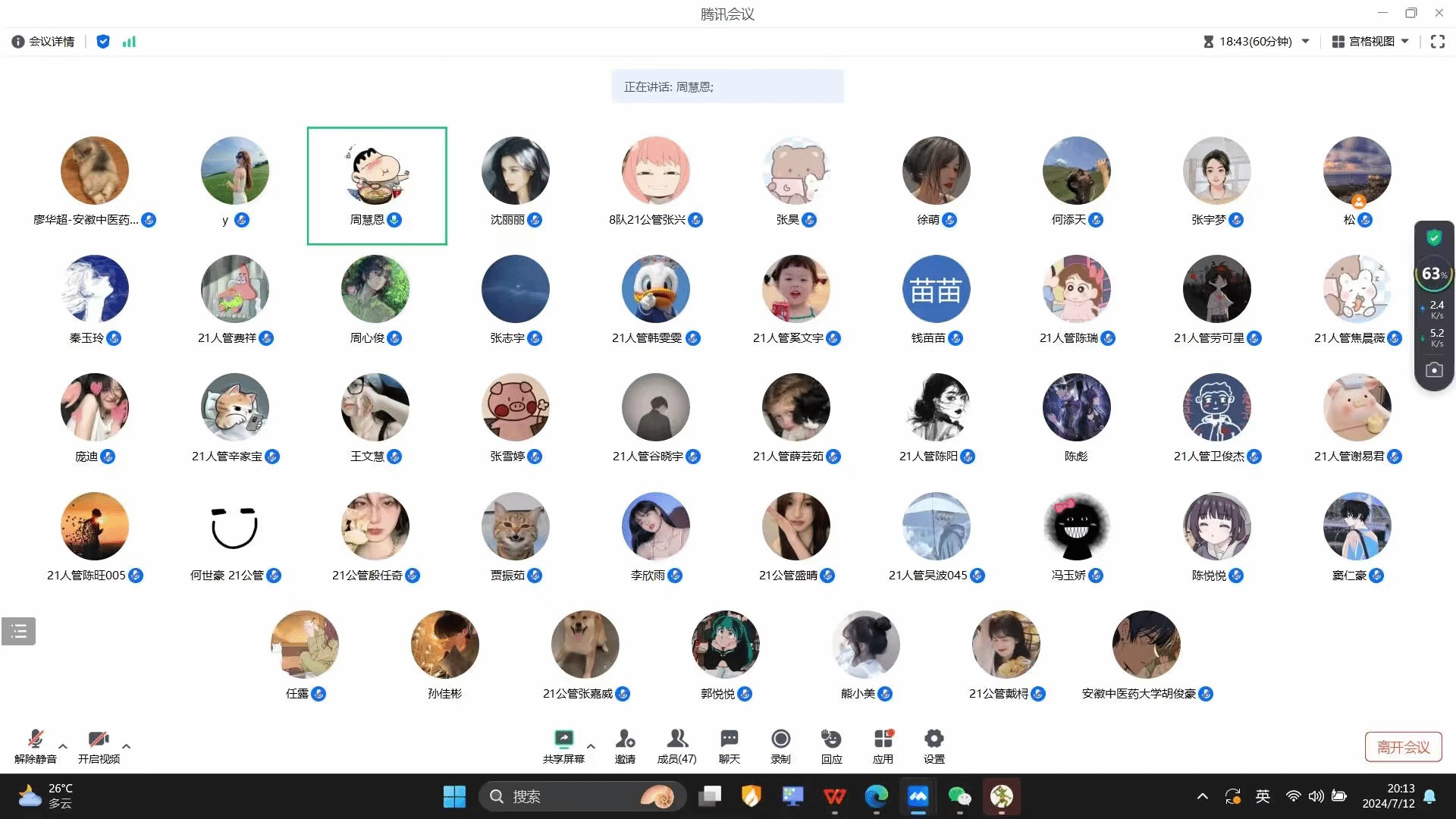The image size is (1456, 819).
Task: Open the Chat (聊天) icon
Action: (x=729, y=739)
